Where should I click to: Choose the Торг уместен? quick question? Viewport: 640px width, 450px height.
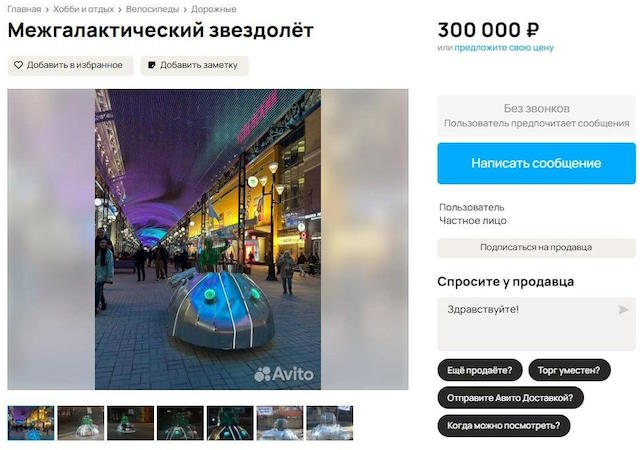point(569,370)
